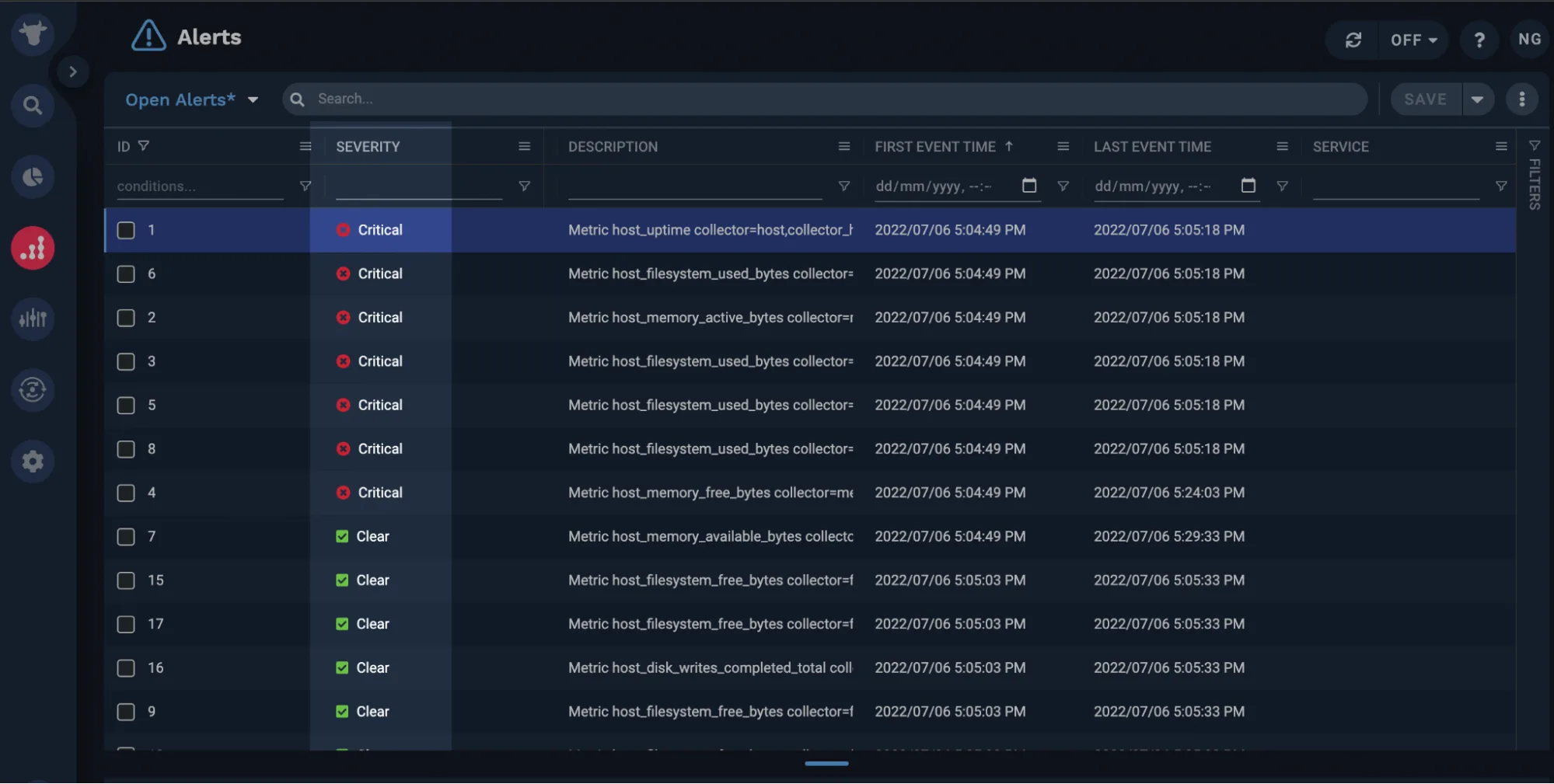Check the checkbox for alert ID 9
The height and width of the screenshot is (784, 1554).
pos(126,712)
